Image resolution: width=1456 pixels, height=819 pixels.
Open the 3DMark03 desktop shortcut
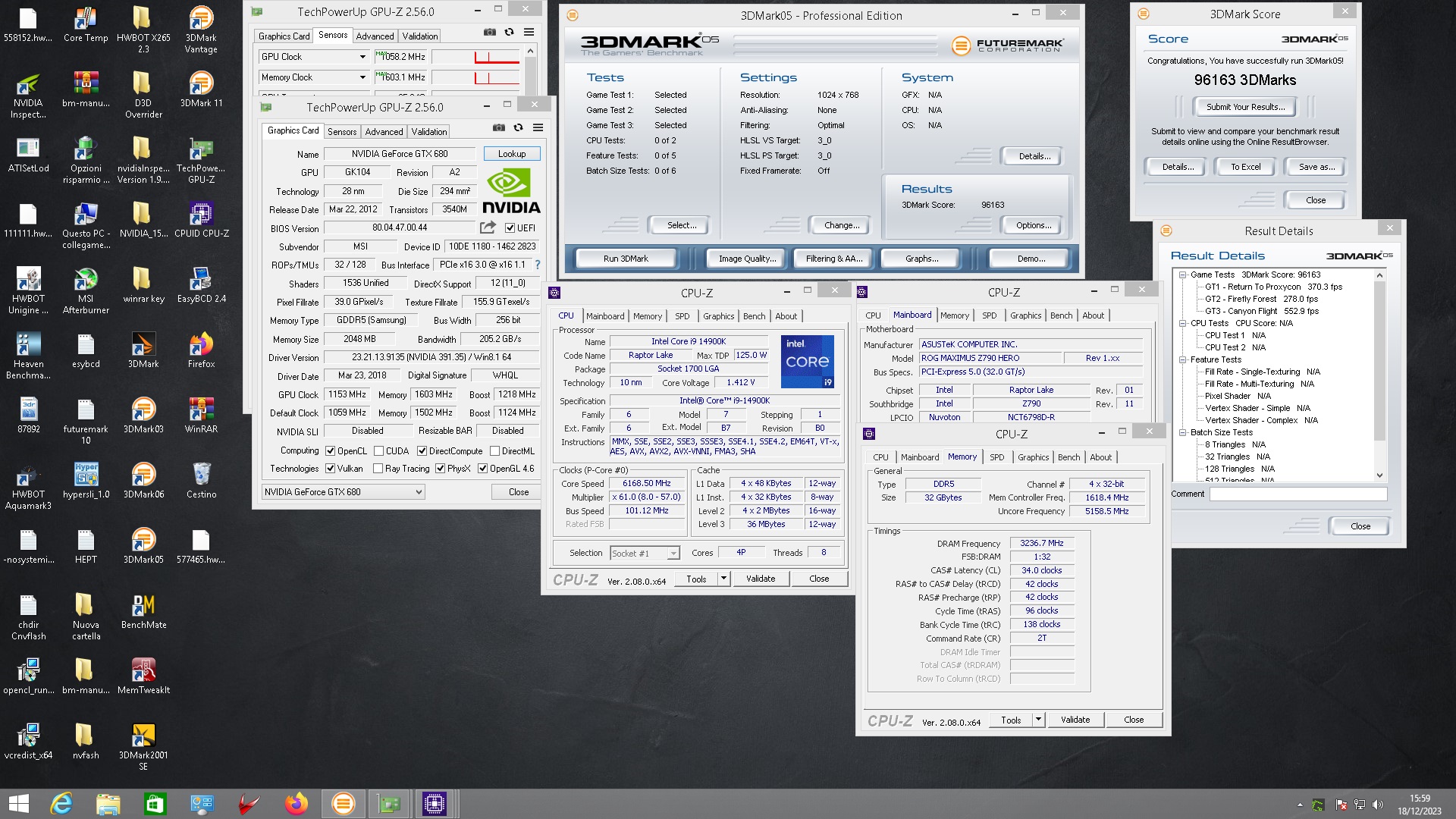143,416
